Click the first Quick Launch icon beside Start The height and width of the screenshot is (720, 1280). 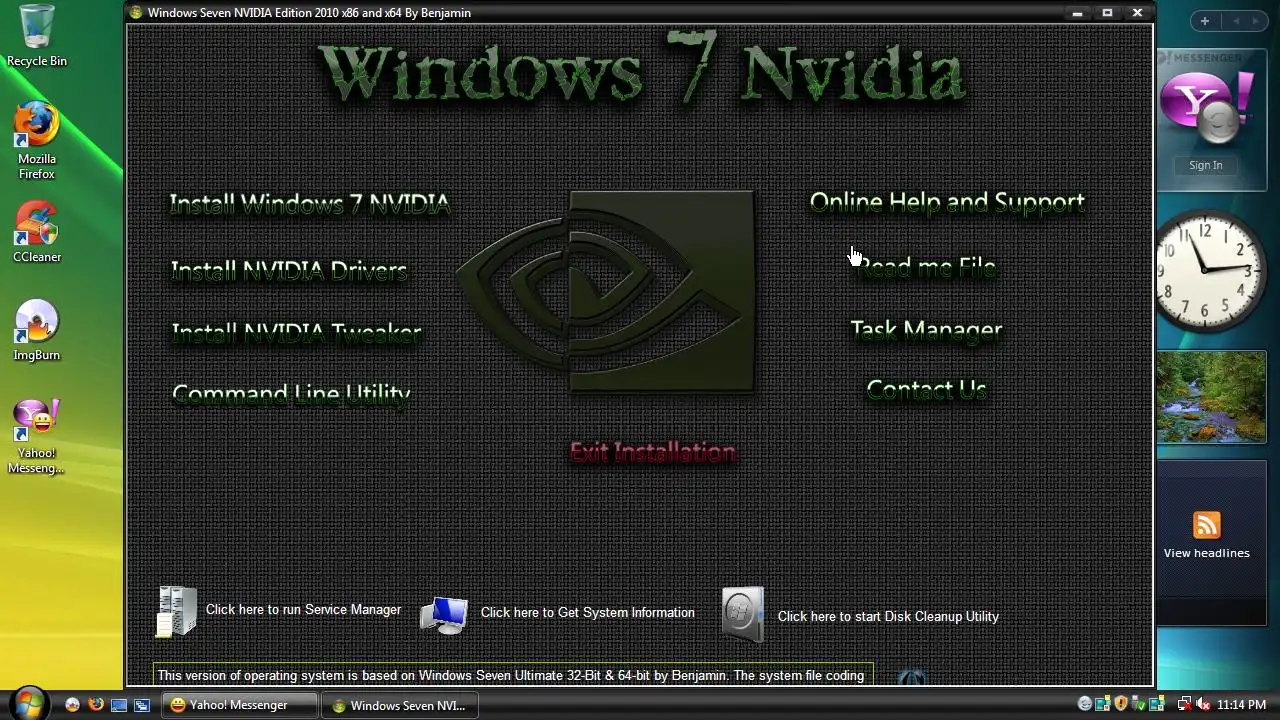(72, 705)
